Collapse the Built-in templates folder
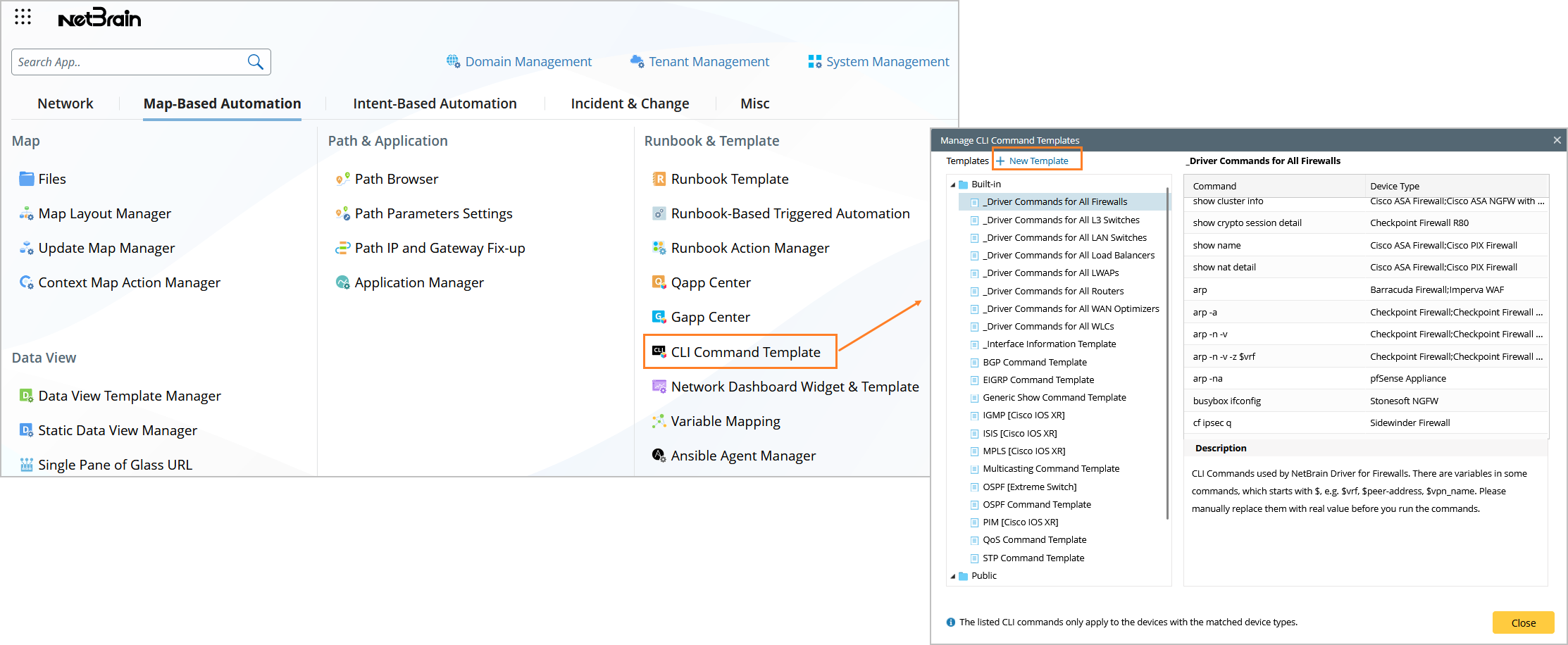Viewport: 1568px width, 645px height. [953, 184]
